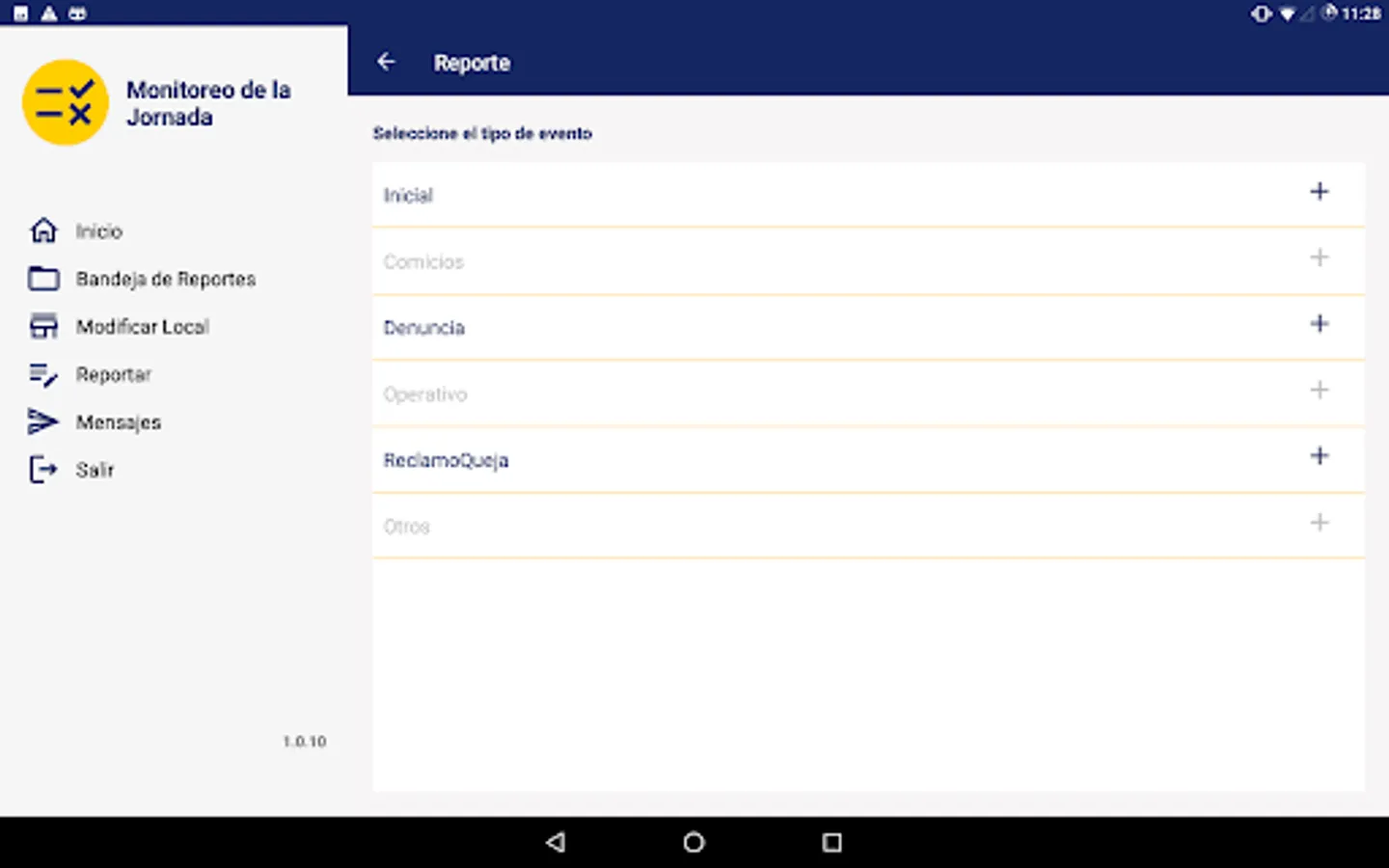
Task: Select the ReclamoQueja event type label
Action: pos(446,460)
